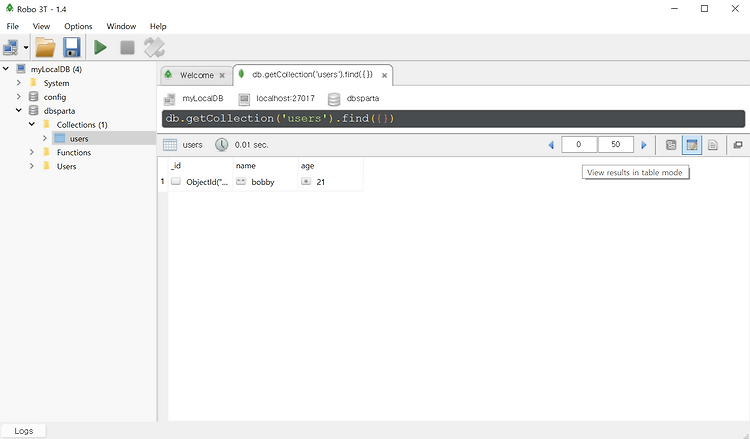The image size is (750, 439).
Task: Click the users table icon in results bar
Action: 170,145
